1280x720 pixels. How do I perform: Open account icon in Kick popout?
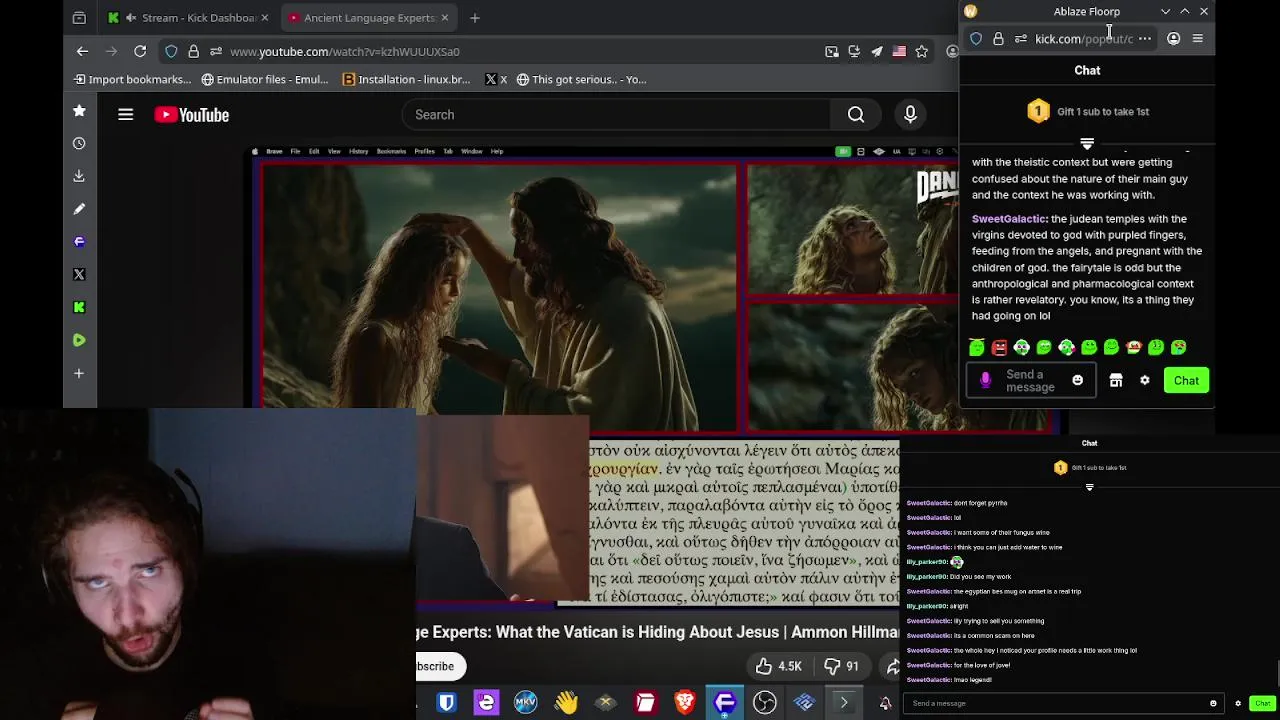pyautogui.click(x=1174, y=39)
